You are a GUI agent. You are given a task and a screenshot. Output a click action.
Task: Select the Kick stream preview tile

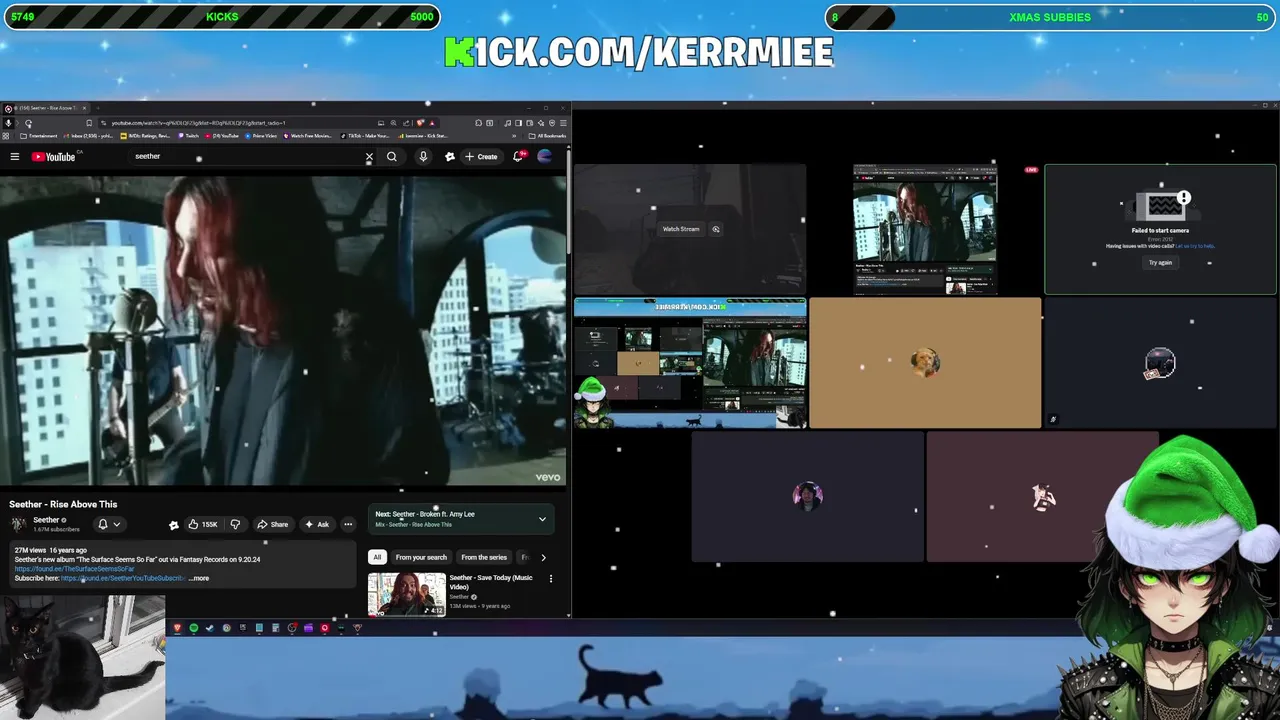coord(690,363)
